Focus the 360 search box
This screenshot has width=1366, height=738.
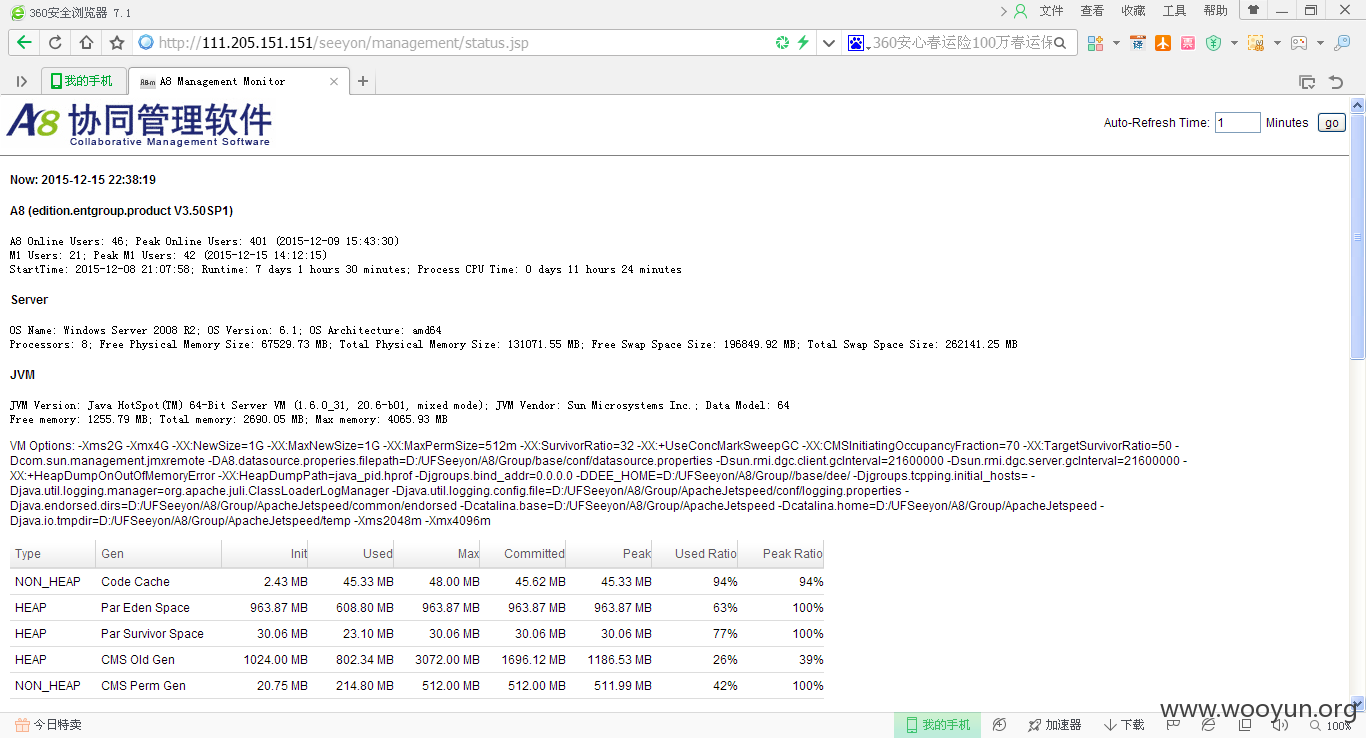(960, 43)
